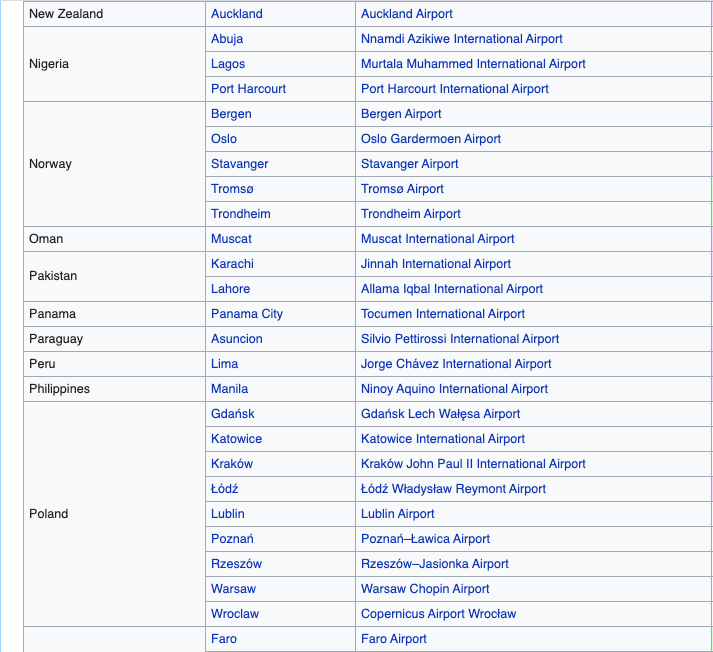Open the Auckland city link
This screenshot has width=713, height=652.
237,14
